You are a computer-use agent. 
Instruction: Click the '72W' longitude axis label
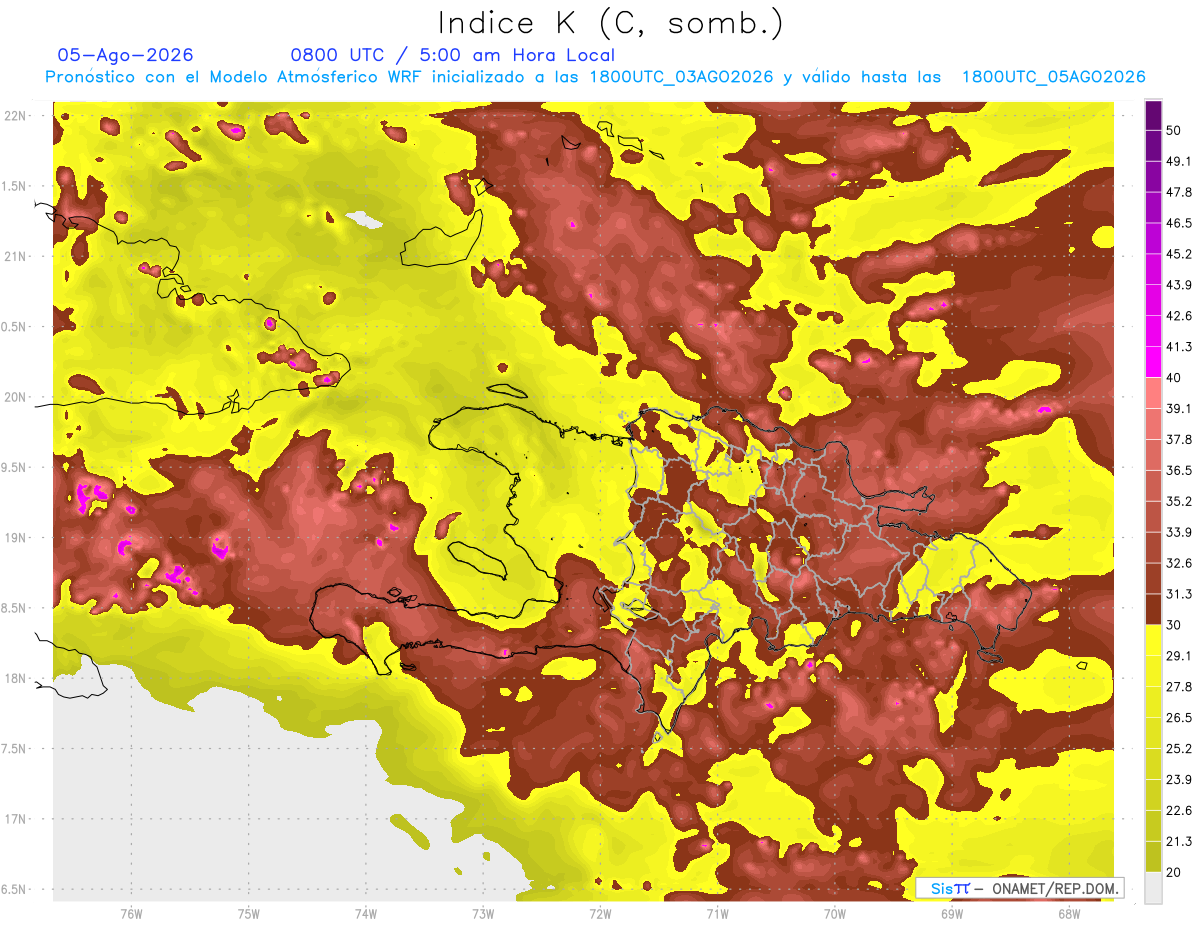point(600,914)
